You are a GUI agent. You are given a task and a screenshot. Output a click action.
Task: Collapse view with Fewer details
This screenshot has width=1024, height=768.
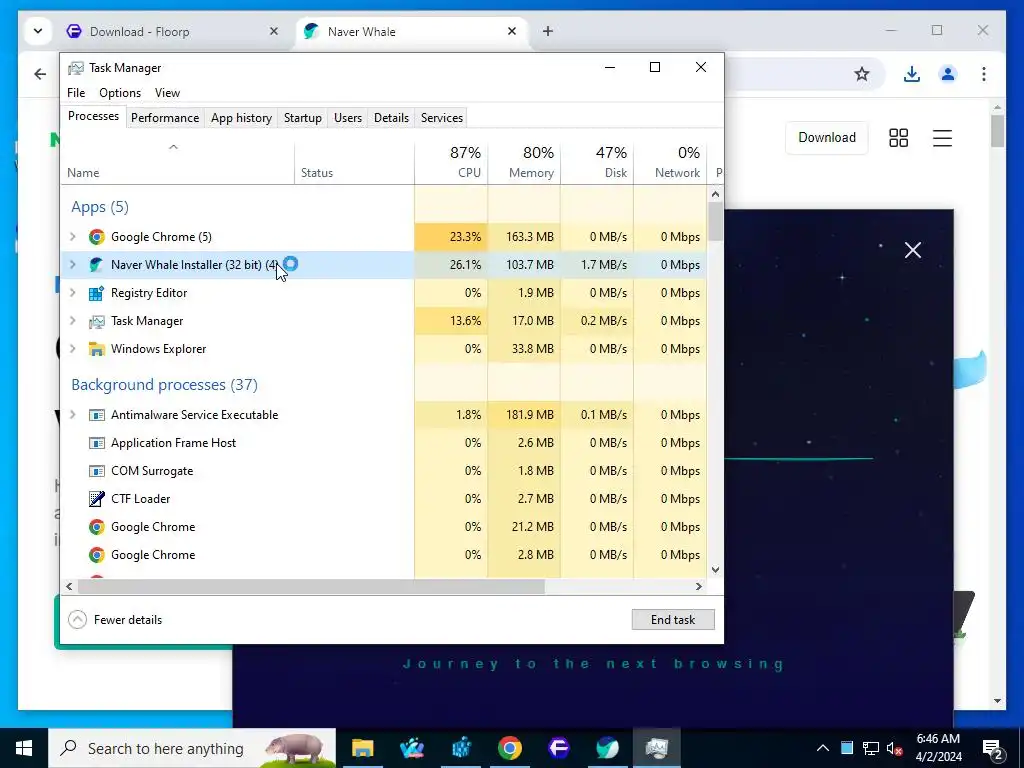tap(115, 620)
